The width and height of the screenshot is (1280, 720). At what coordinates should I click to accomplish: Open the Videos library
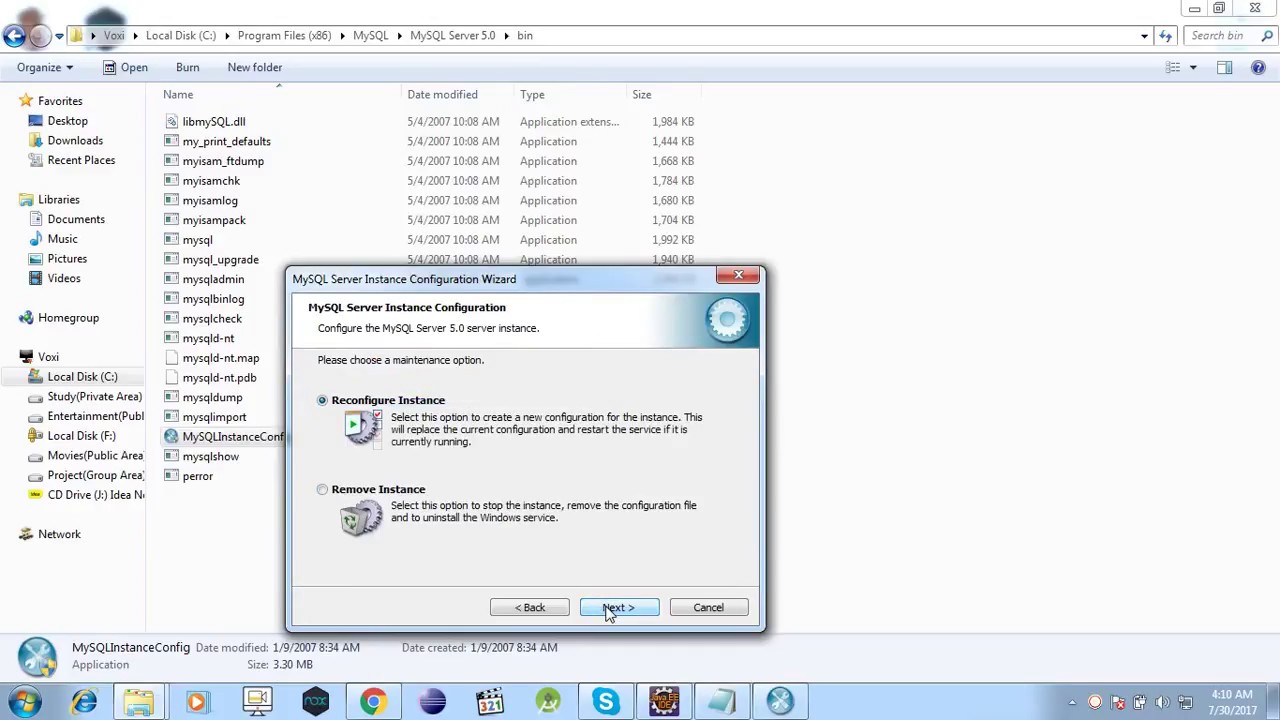click(64, 278)
